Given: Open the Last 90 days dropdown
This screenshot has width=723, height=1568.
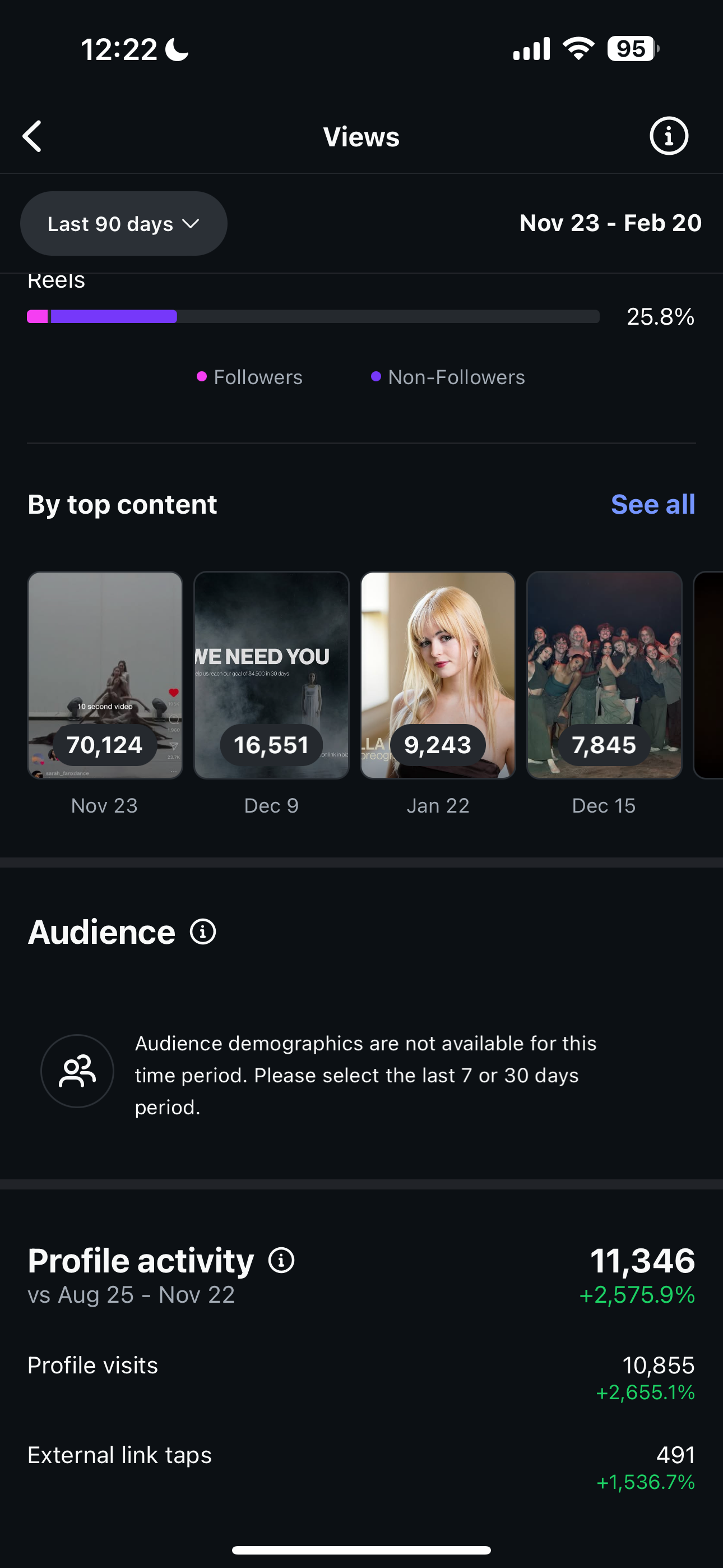Looking at the screenshot, I should [123, 224].
